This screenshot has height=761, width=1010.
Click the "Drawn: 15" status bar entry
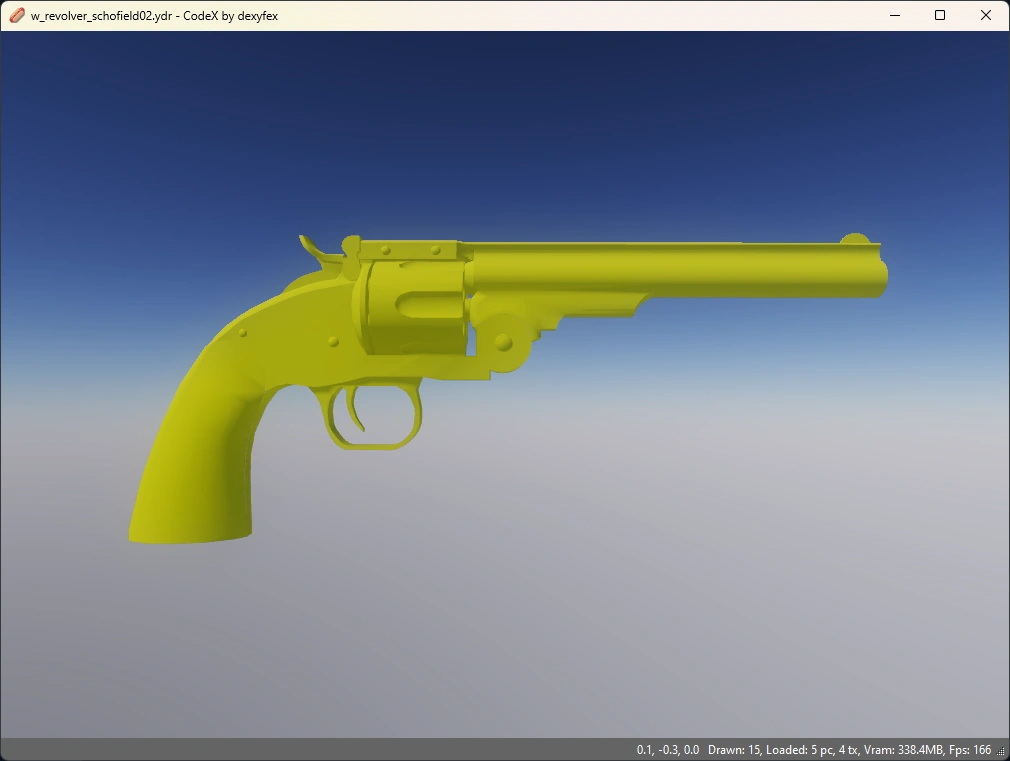[734, 750]
